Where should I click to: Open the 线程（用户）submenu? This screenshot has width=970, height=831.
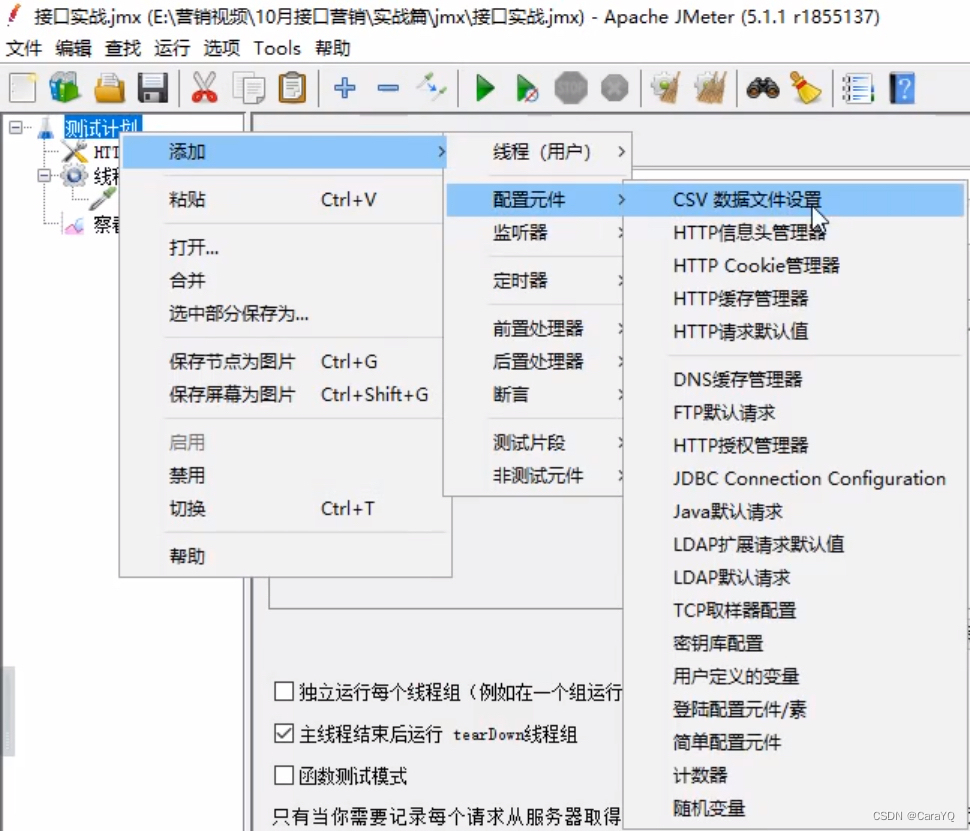pos(537,152)
